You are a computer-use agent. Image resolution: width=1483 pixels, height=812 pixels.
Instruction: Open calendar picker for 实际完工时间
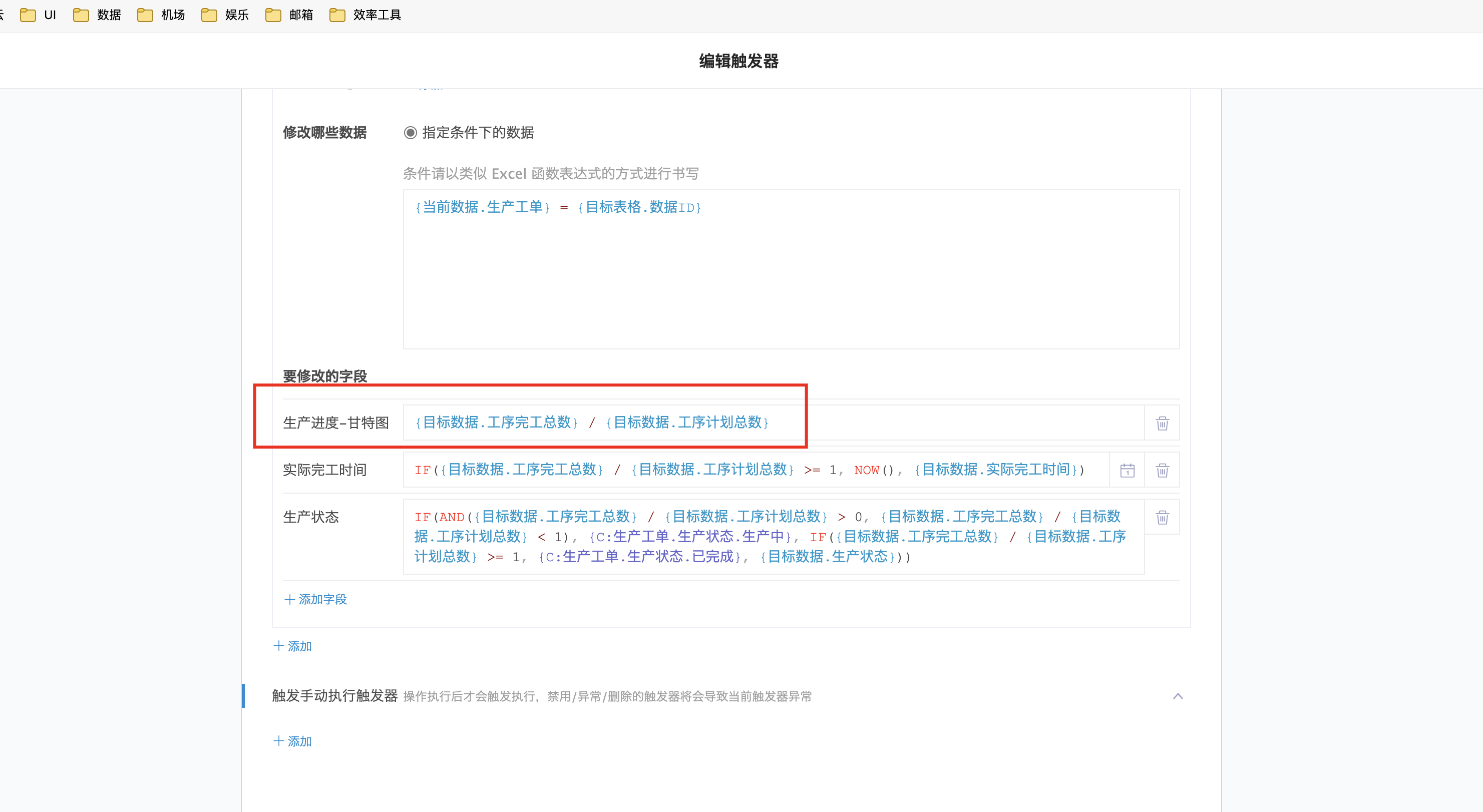pyautogui.click(x=1127, y=470)
